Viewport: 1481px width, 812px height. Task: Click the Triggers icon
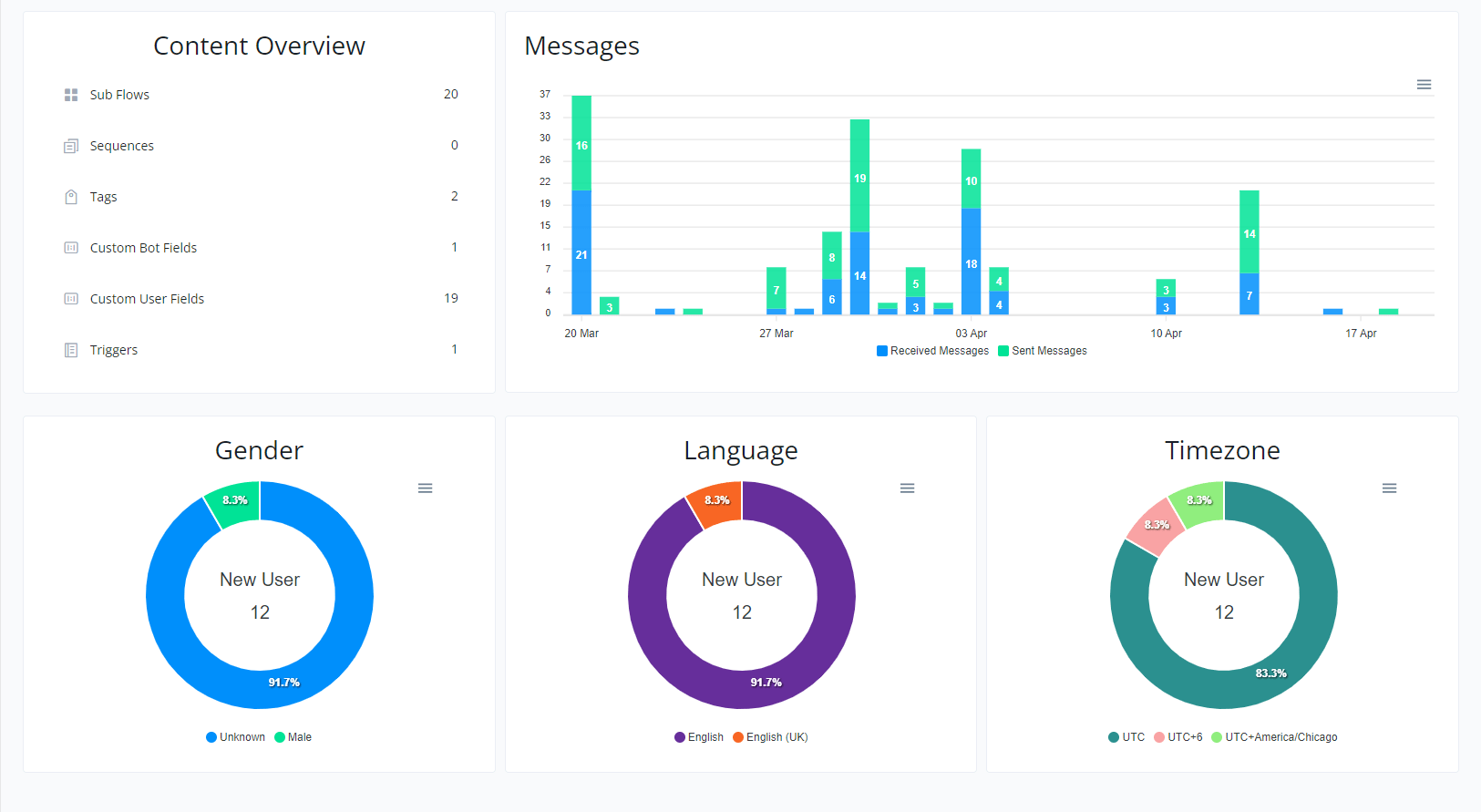pyautogui.click(x=71, y=350)
